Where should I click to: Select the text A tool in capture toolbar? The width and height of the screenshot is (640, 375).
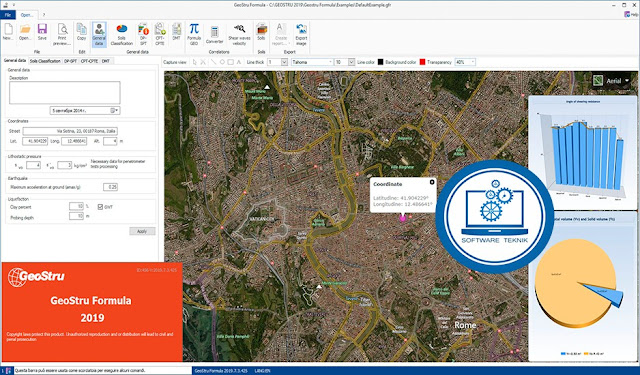[239, 62]
